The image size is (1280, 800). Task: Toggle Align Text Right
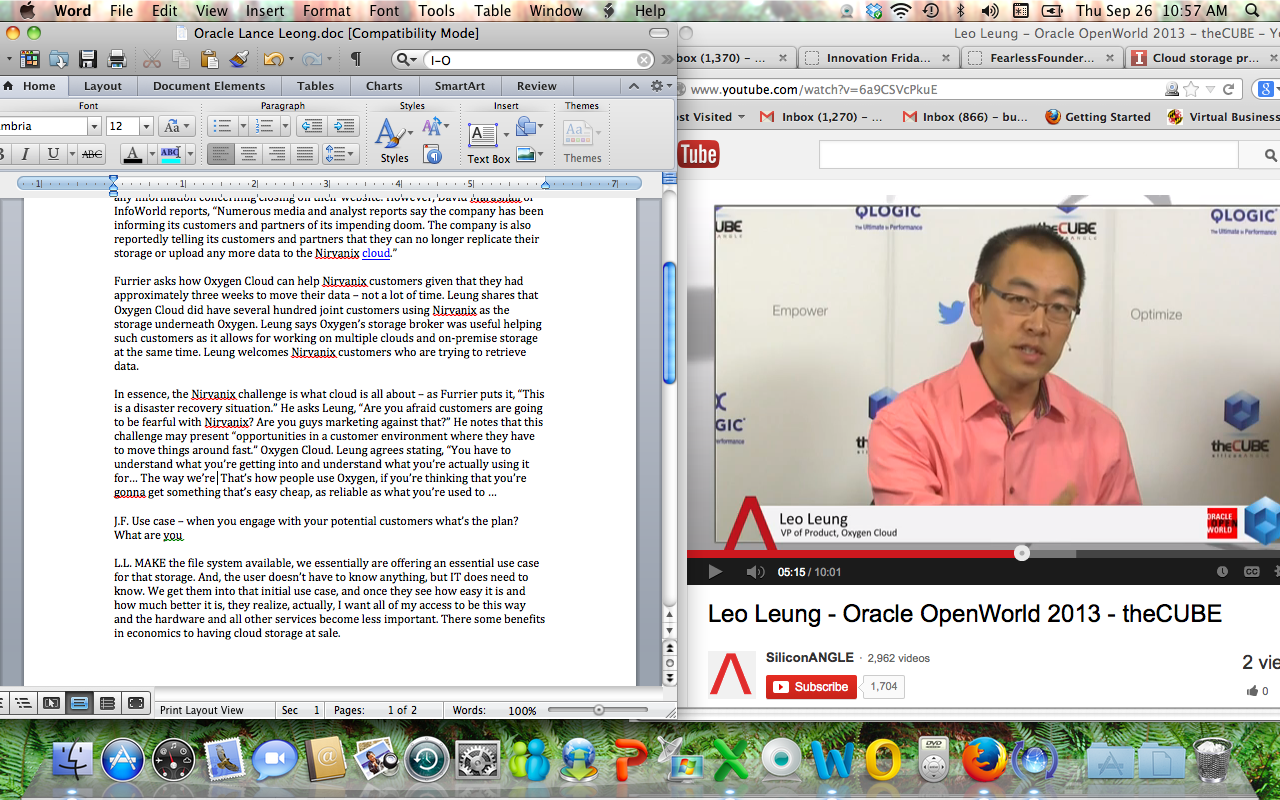click(x=276, y=154)
